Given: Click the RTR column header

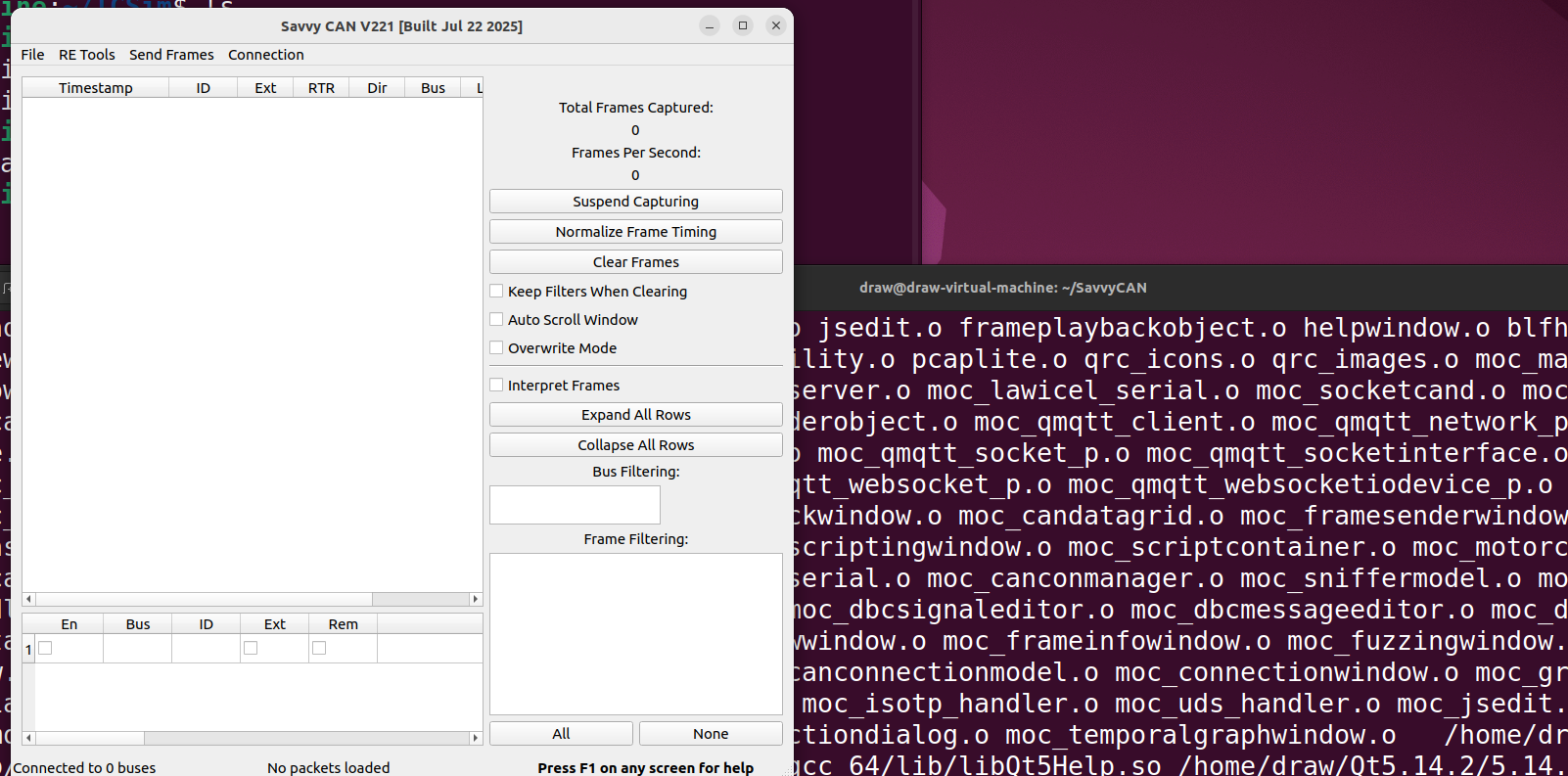Looking at the screenshot, I should pyautogui.click(x=321, y=88).
